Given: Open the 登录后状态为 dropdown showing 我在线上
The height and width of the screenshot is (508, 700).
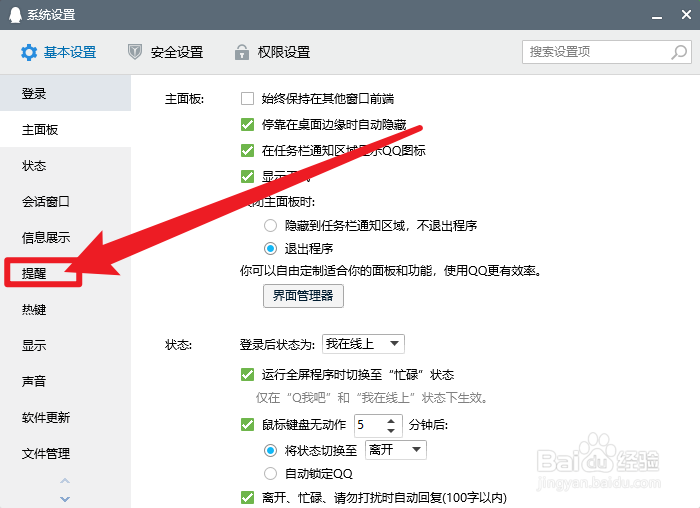Looking at the screenshot, I should pyautogui.click(x=363, y=344).
